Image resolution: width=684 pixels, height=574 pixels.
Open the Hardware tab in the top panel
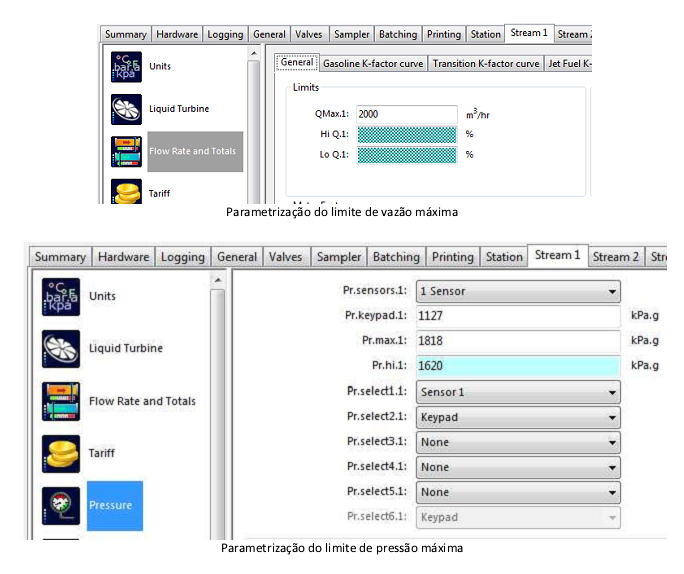177,34
